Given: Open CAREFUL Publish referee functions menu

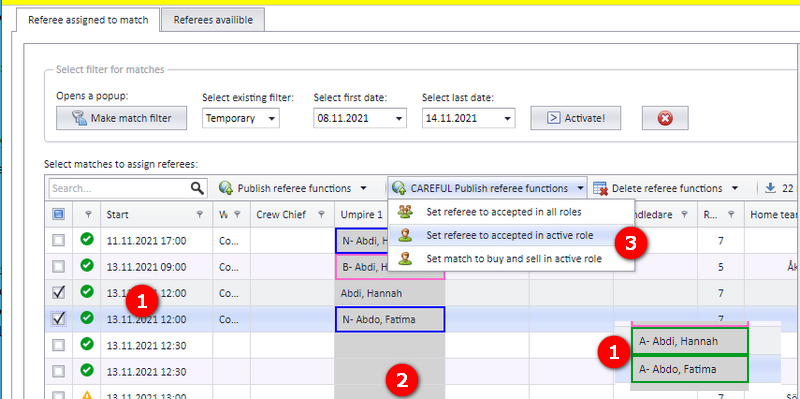Looking at the screenshot, I should pos(487,188).
